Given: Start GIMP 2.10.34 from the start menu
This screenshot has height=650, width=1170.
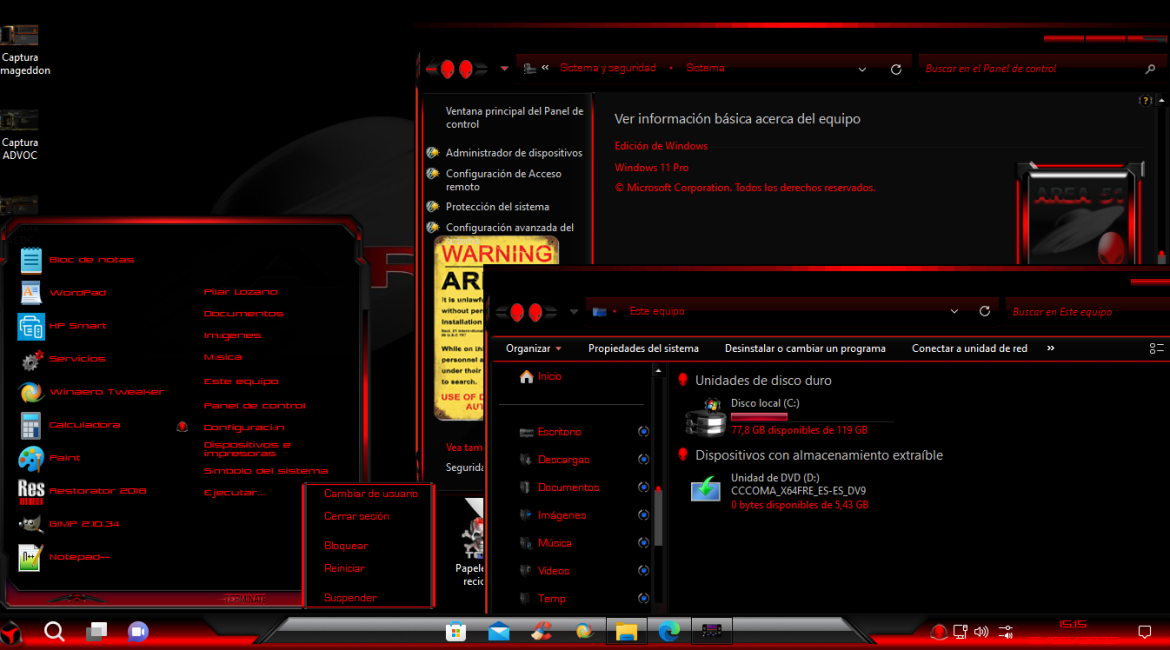Looking at the screenshot, I should point(84,524).
